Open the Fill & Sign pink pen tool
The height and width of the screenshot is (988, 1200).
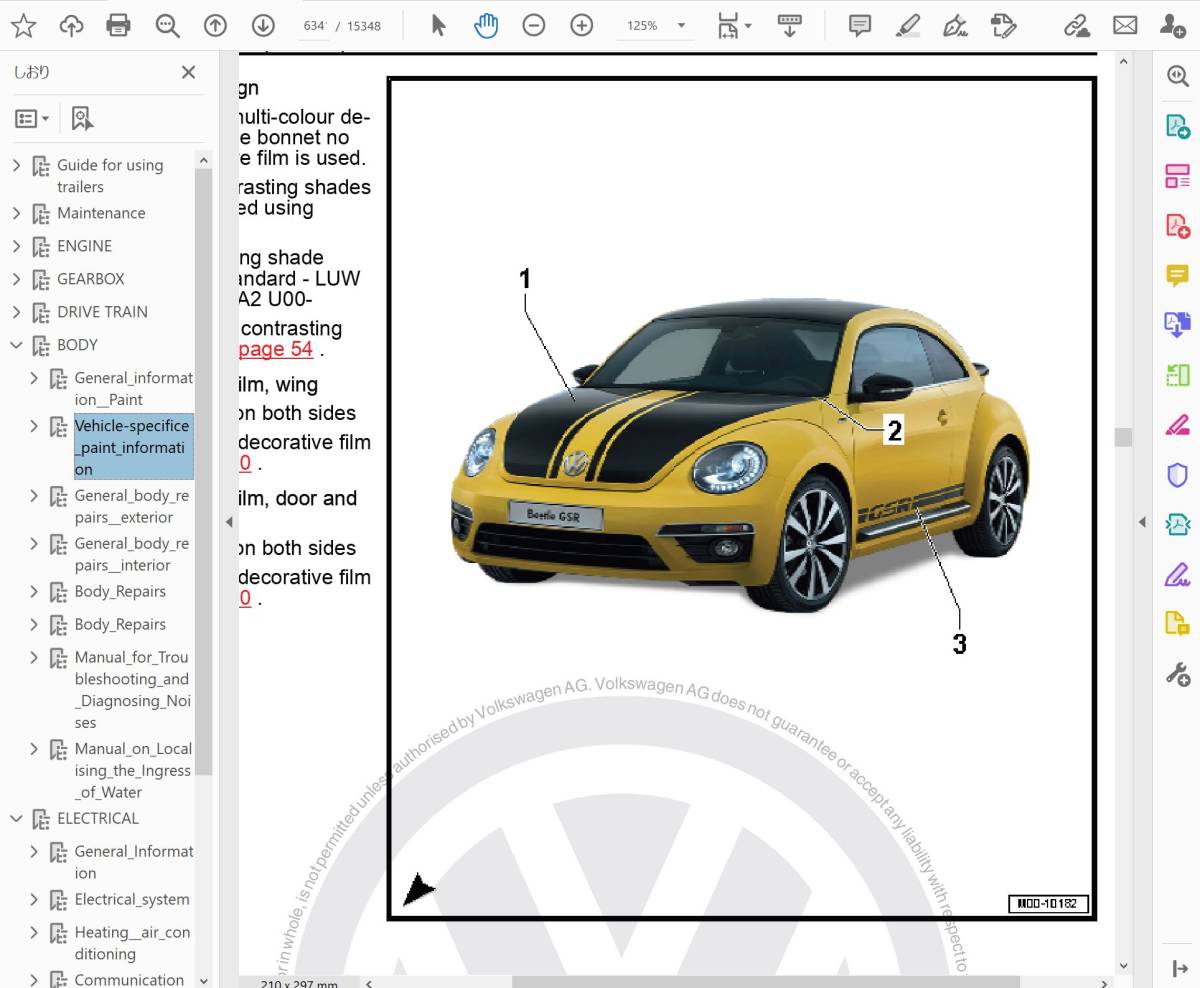(x=1177, y=425)
